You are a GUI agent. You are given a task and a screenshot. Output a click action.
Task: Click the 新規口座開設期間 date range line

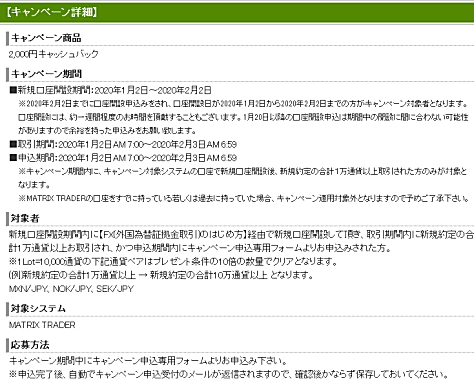[x=114, y=90]
